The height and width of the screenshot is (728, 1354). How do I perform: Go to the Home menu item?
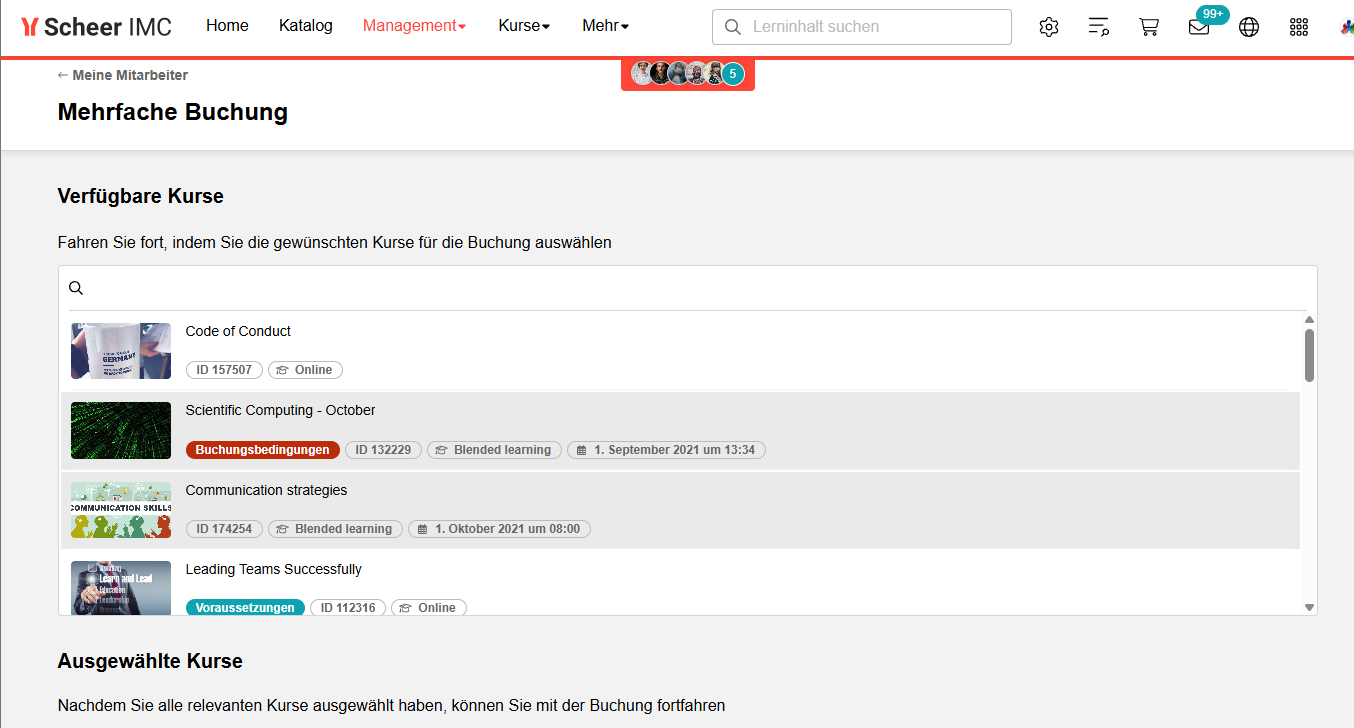tap(227, 26)
